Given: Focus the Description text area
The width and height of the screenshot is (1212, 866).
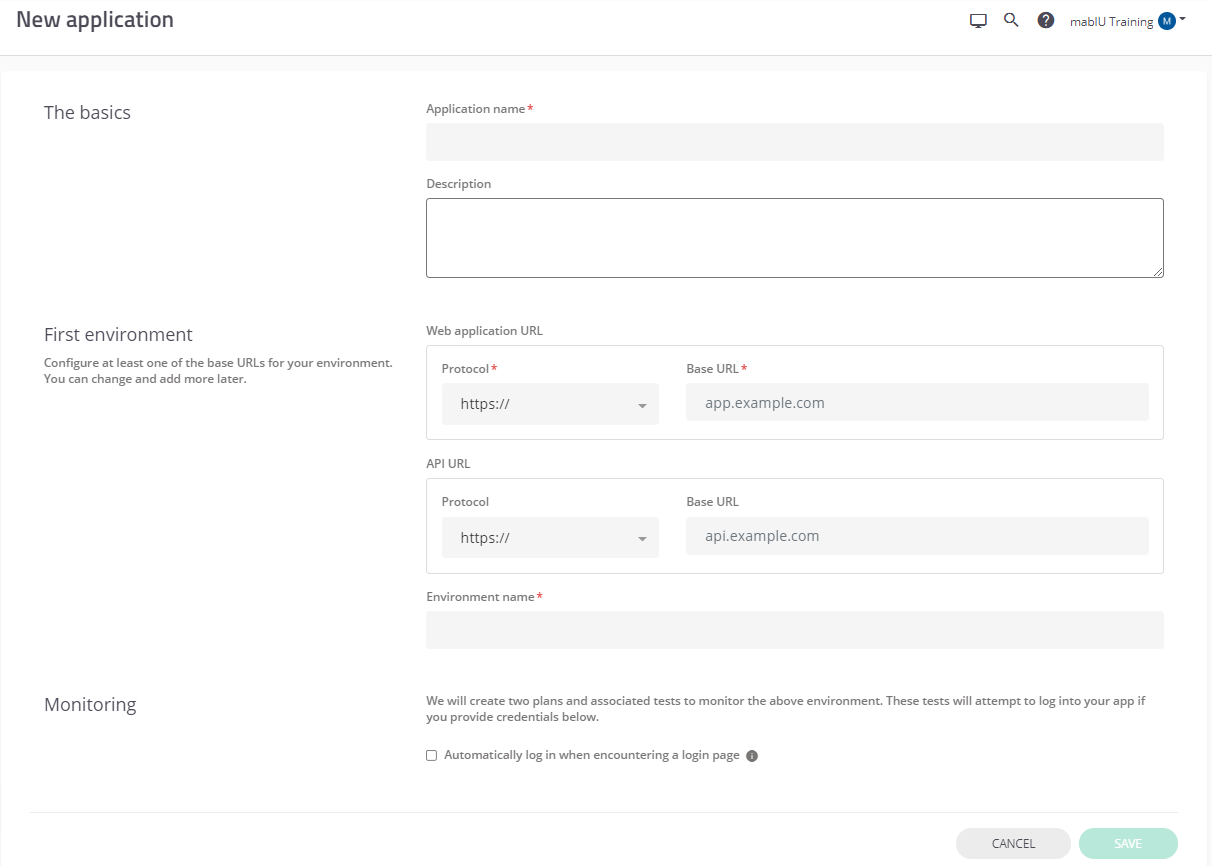Looking at the screenshot, I should point(795,238).
